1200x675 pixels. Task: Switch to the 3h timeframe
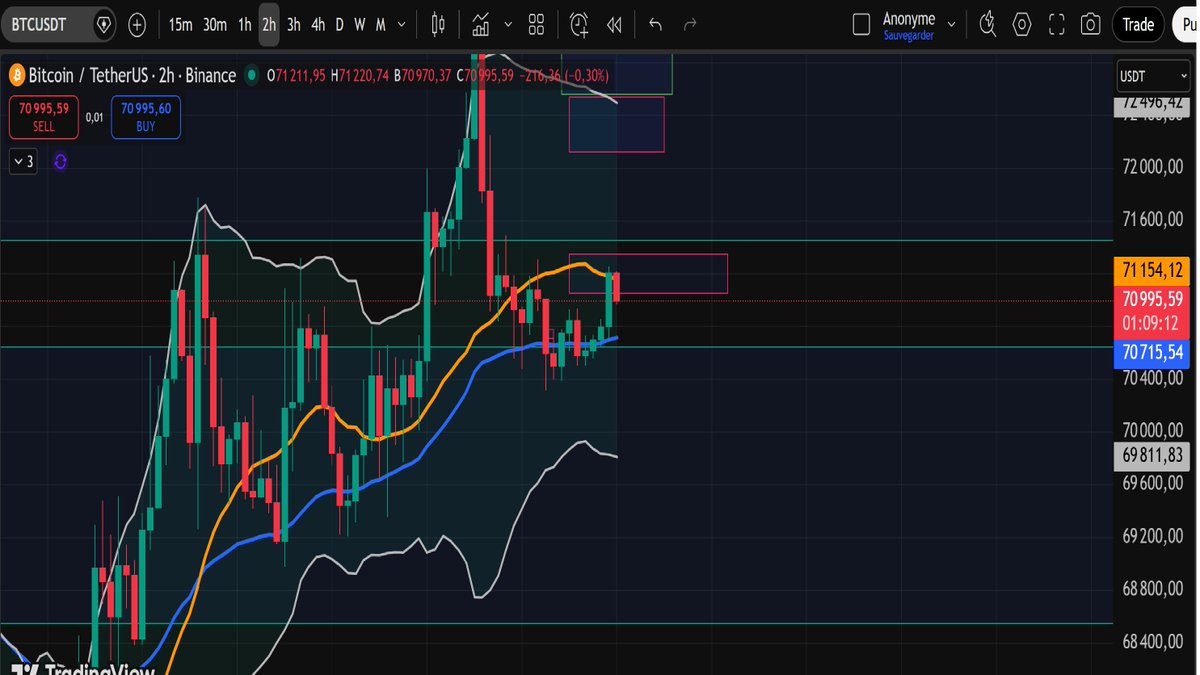click(x=293, y=25)
